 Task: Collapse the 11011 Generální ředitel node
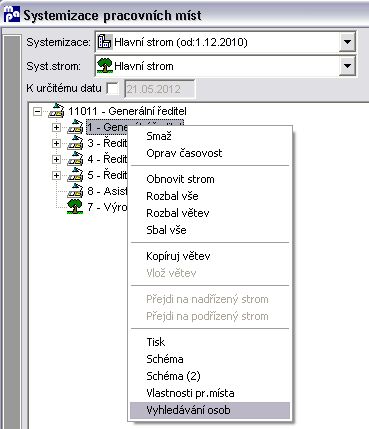pyautogui.click(x=38, y=111)
